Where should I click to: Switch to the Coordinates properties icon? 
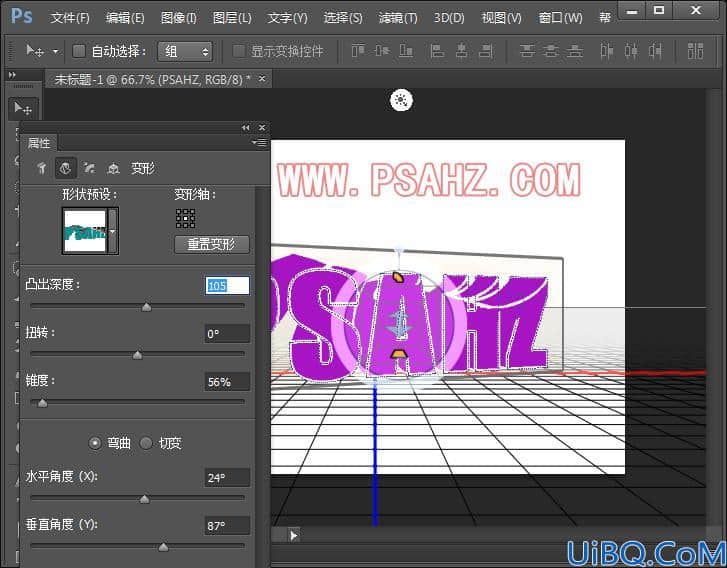(x=114, y=168)
